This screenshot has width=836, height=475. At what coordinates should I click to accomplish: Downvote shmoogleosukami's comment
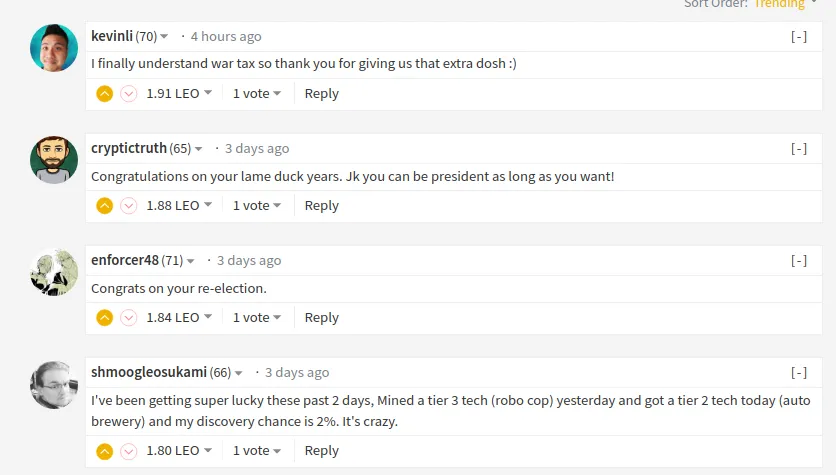pos(128,451)
